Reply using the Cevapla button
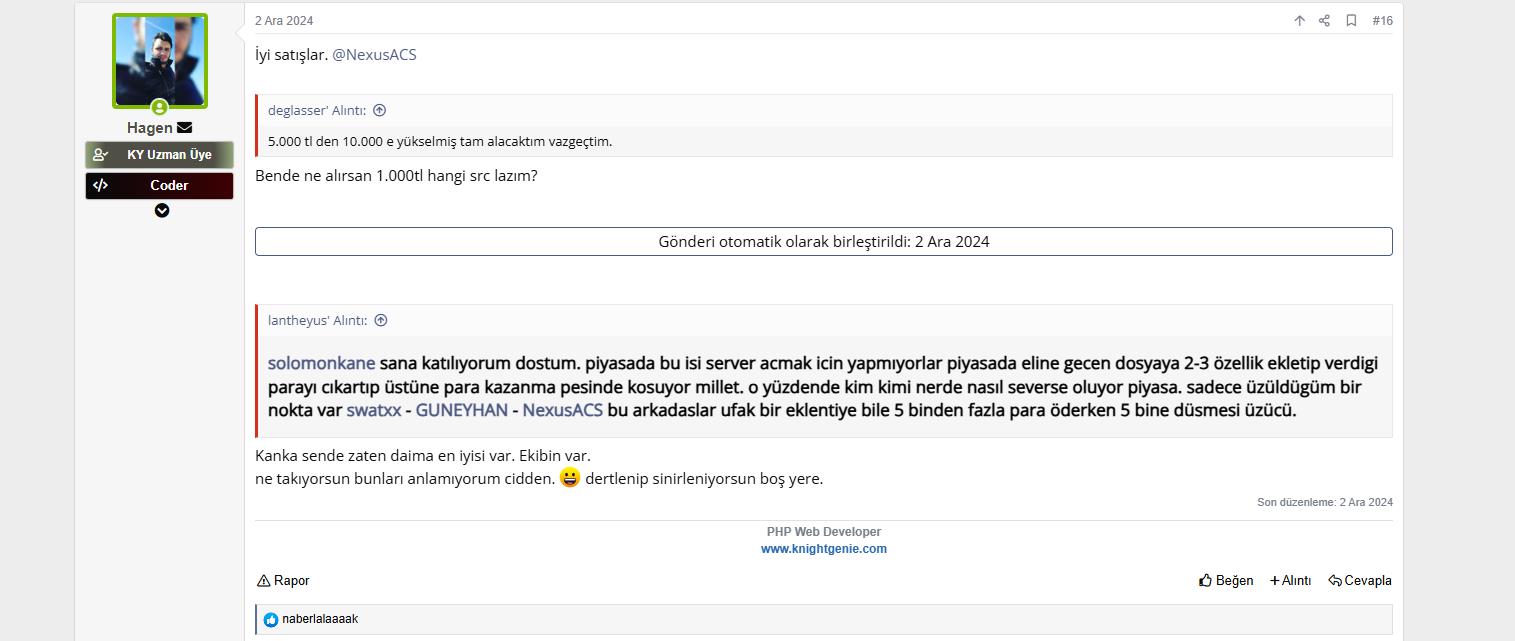 pos(1360,580)
